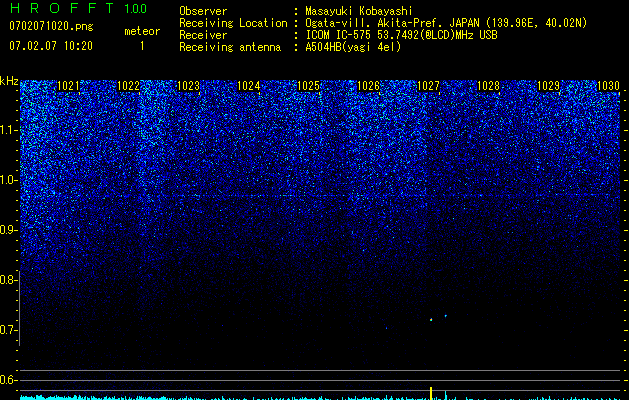Click the "meteor" counter label
The width and height of the screenshot is (629, 400).
pyautogui.click(x=142, y=31)
